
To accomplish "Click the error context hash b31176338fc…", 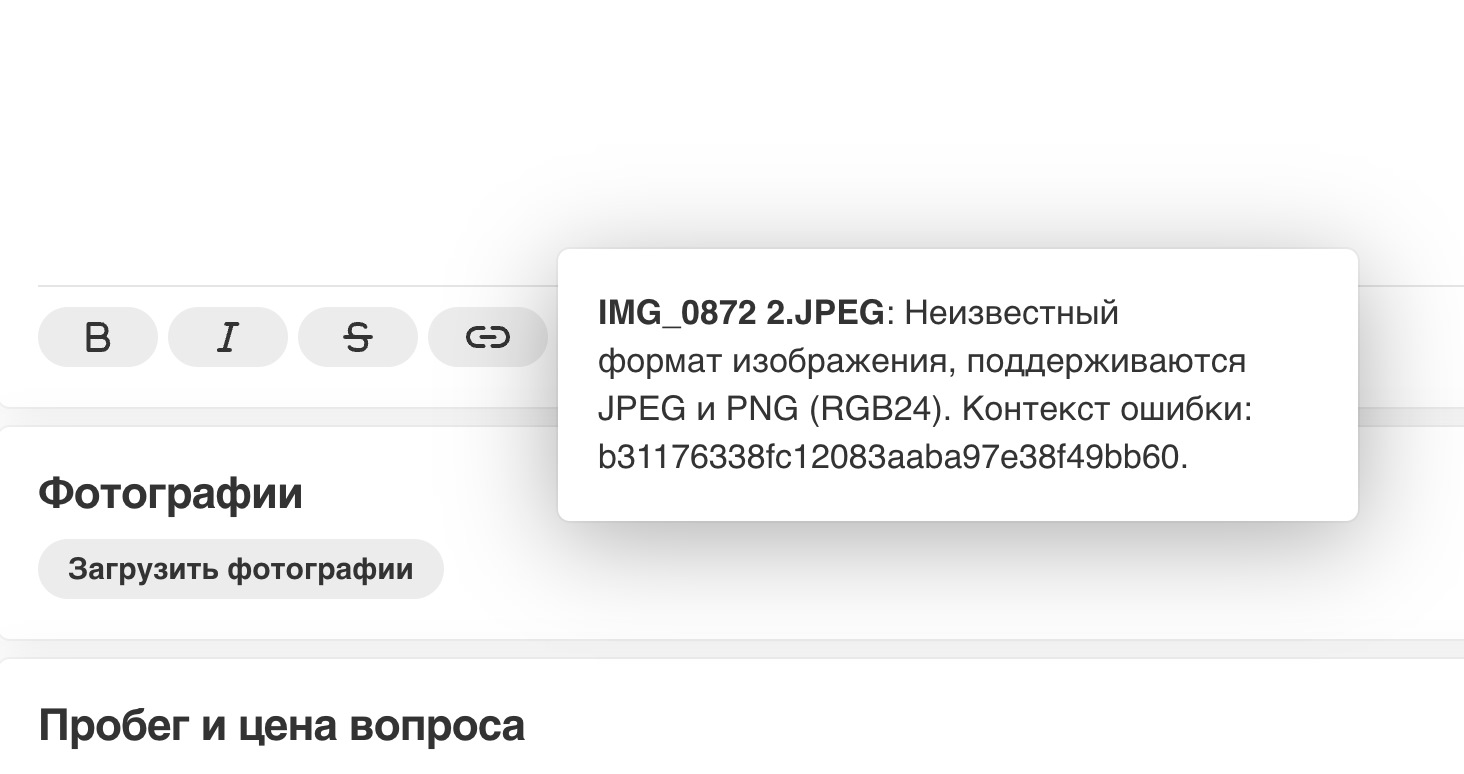I will tap(890, 458).
